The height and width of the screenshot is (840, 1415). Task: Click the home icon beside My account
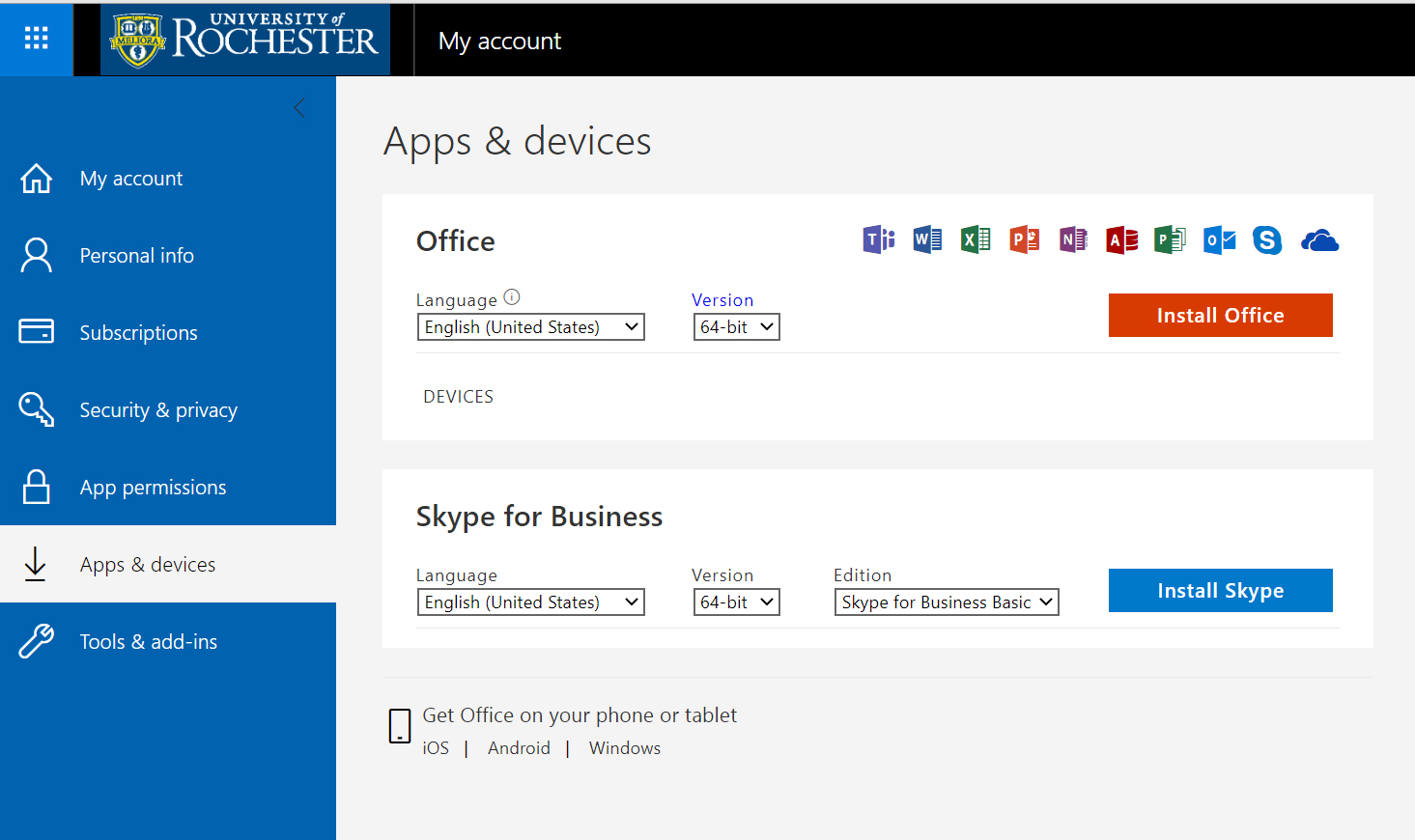pyautogui.click(x=37, y=179)
